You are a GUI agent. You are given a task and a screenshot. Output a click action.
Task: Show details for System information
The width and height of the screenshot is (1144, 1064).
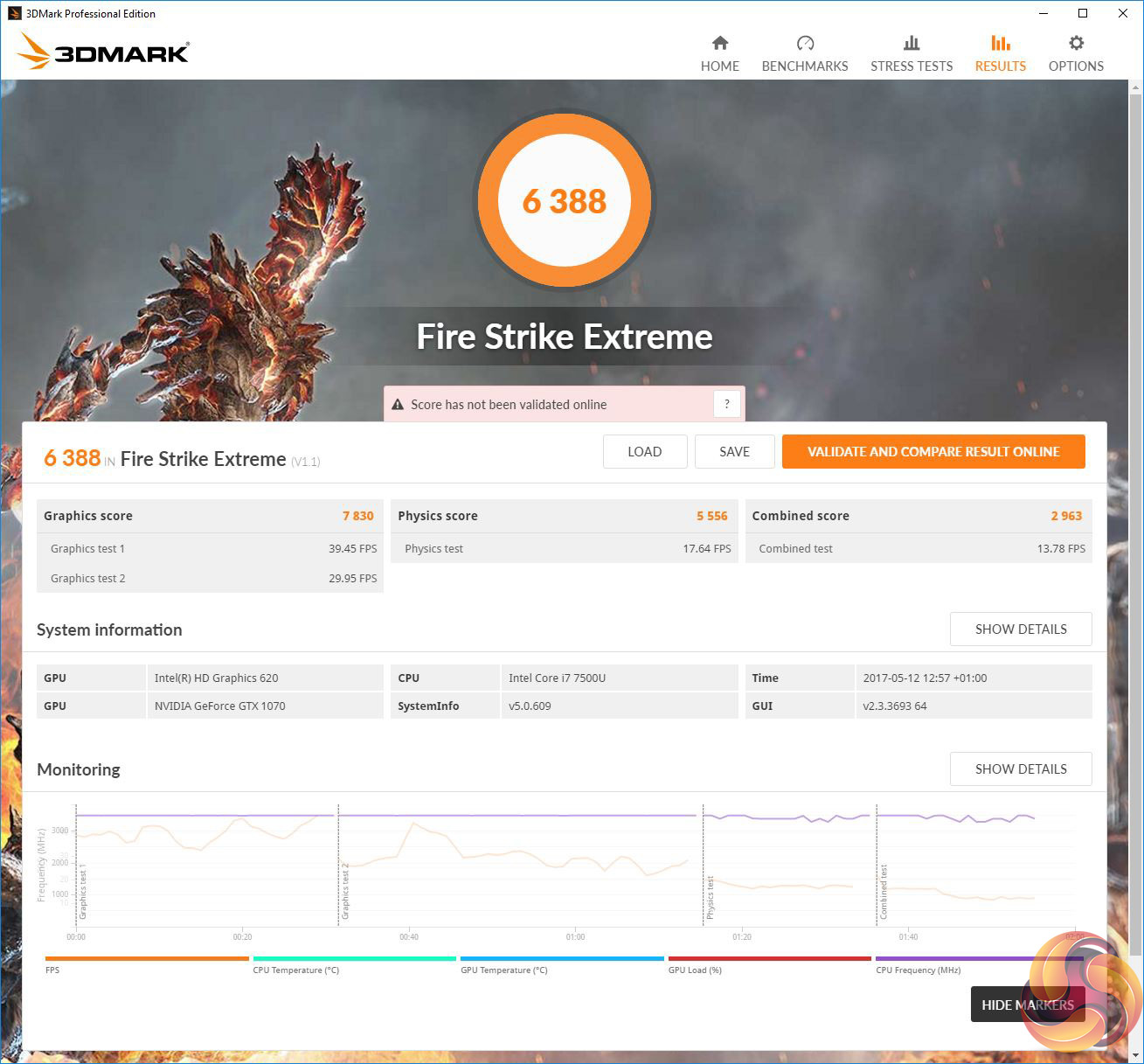coord(1021,629)
